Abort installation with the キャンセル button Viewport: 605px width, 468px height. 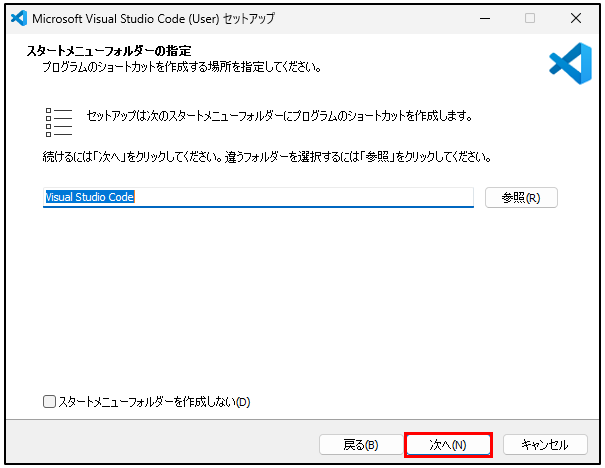click(x=544, y=444)
